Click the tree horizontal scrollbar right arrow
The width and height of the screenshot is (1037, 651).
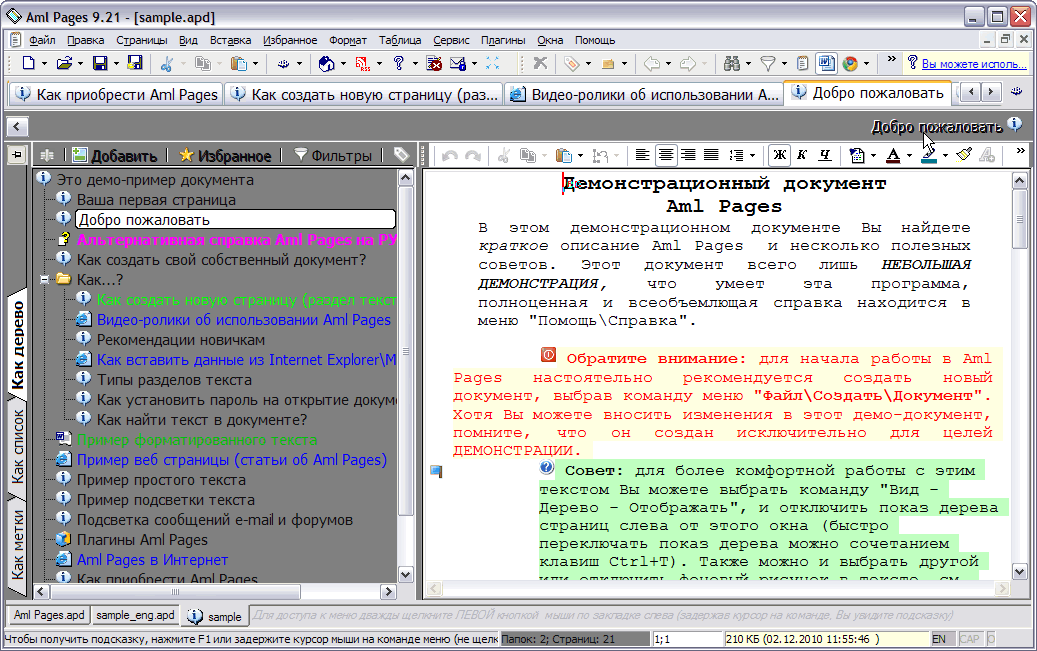(389, 591)
